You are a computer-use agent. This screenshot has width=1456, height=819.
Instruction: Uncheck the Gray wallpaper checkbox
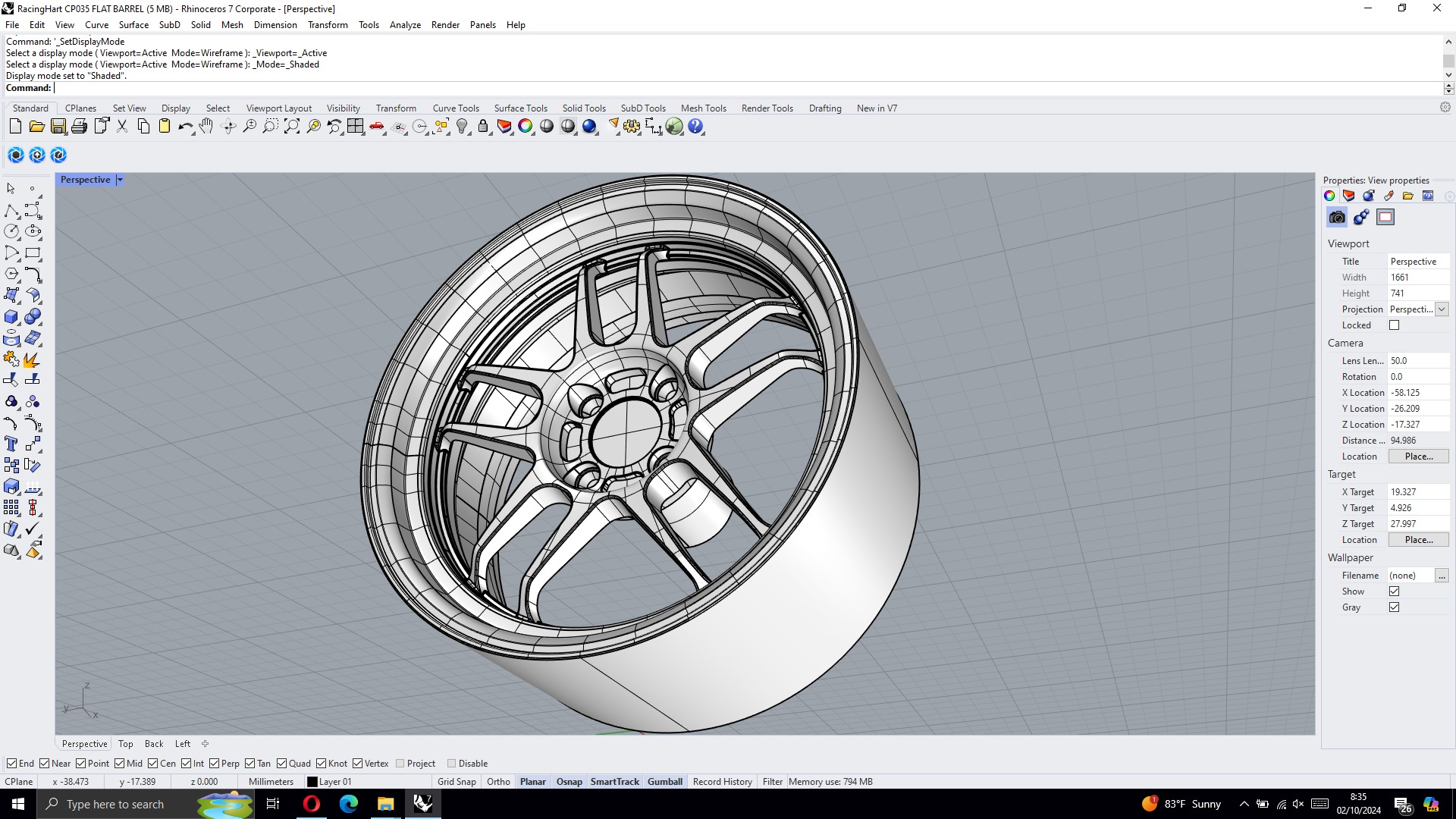pyautogui.click(x=1394, y=607)
